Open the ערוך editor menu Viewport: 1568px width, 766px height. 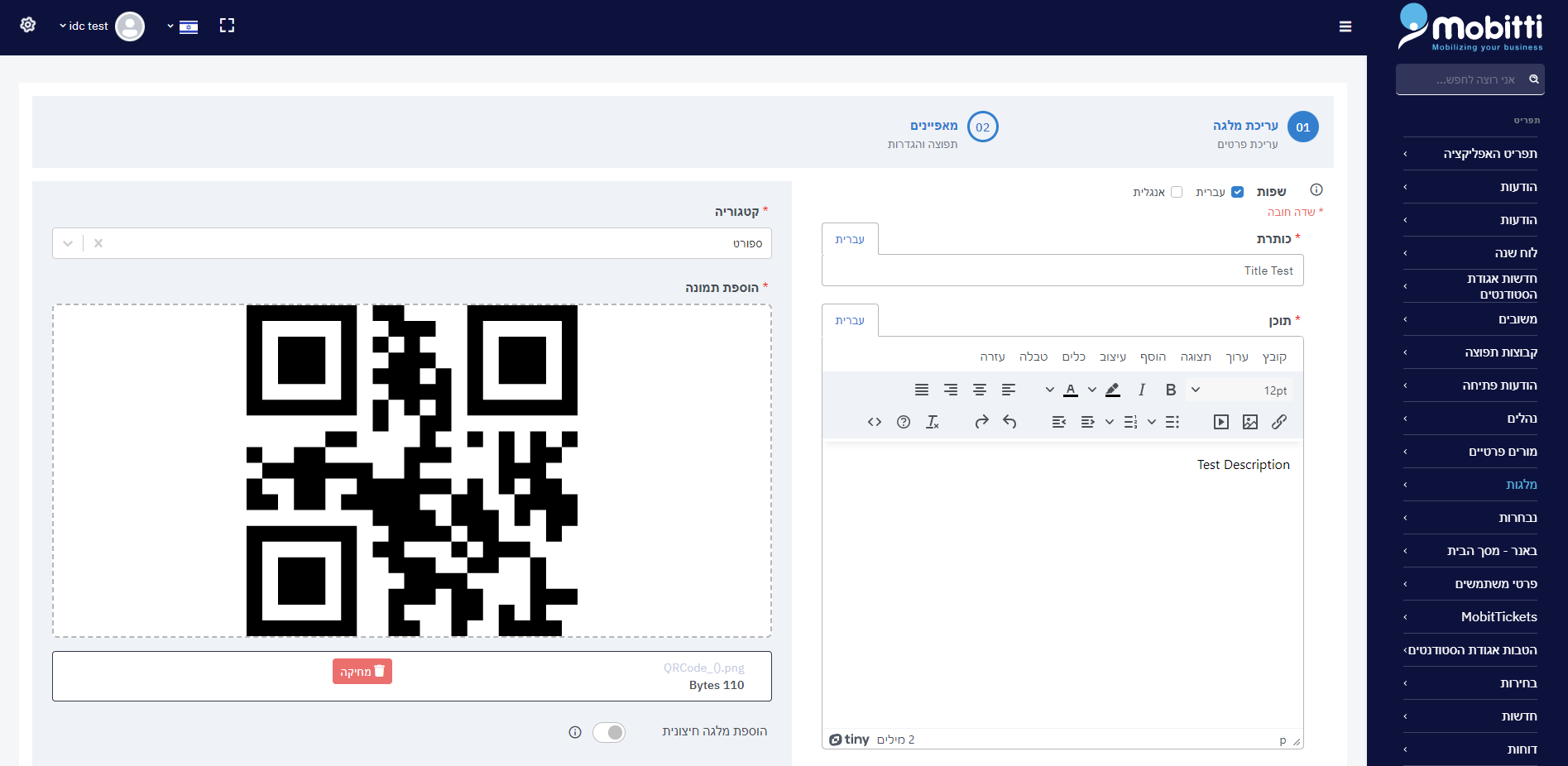pos(1237,357)
